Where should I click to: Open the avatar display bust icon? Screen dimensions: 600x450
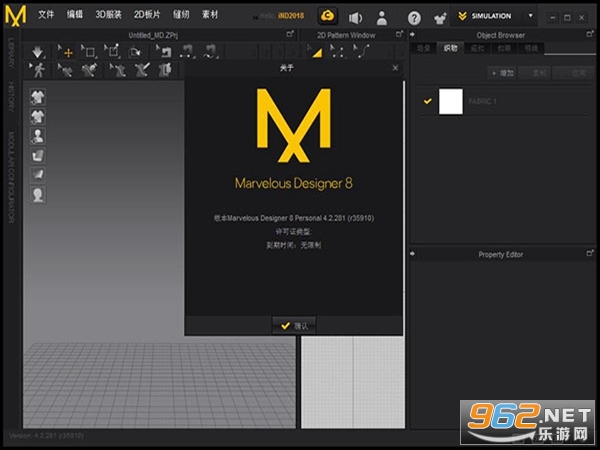coord(38,136)
